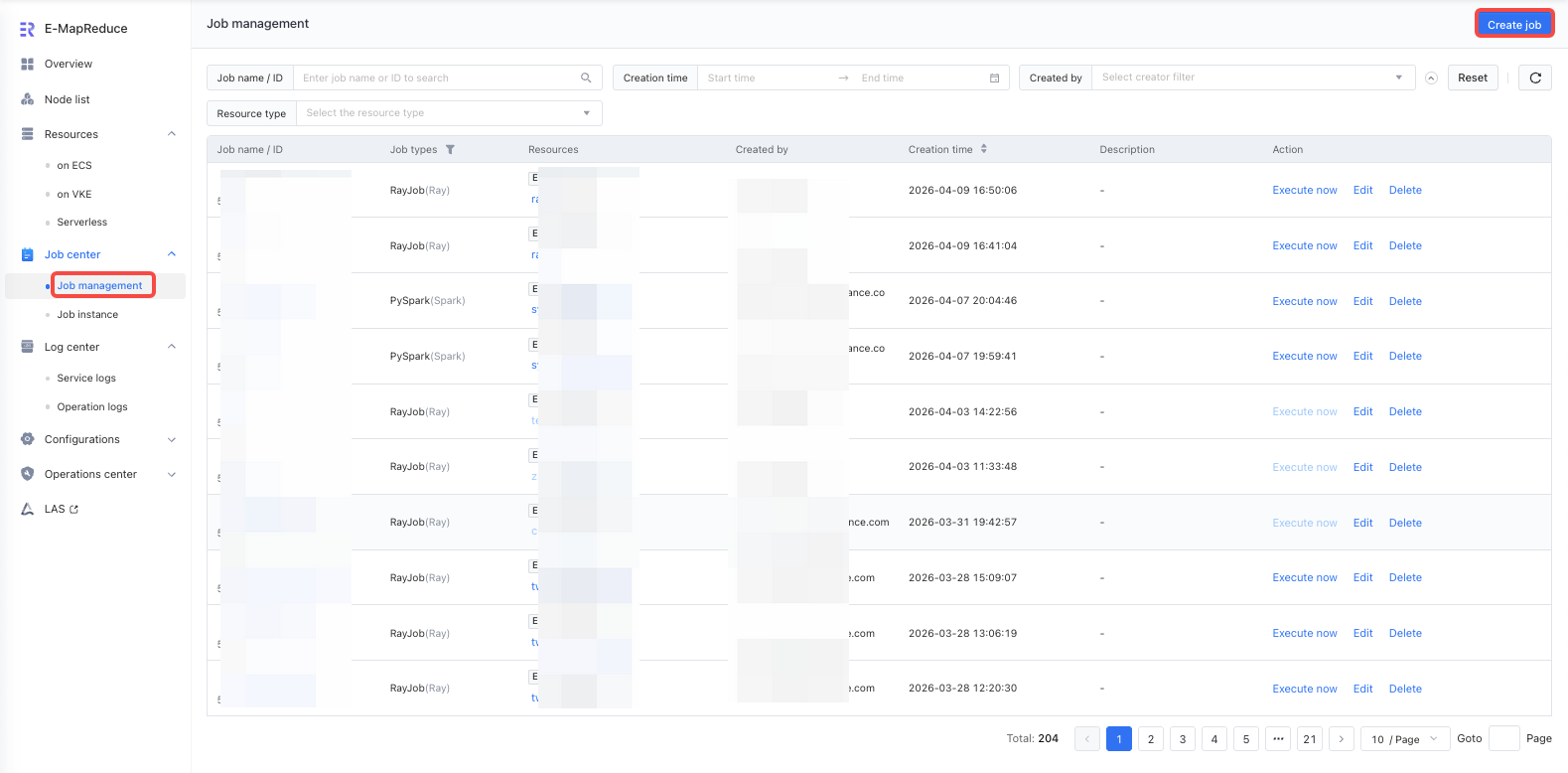Open the Overview page icon

click(x=28, y=64)
